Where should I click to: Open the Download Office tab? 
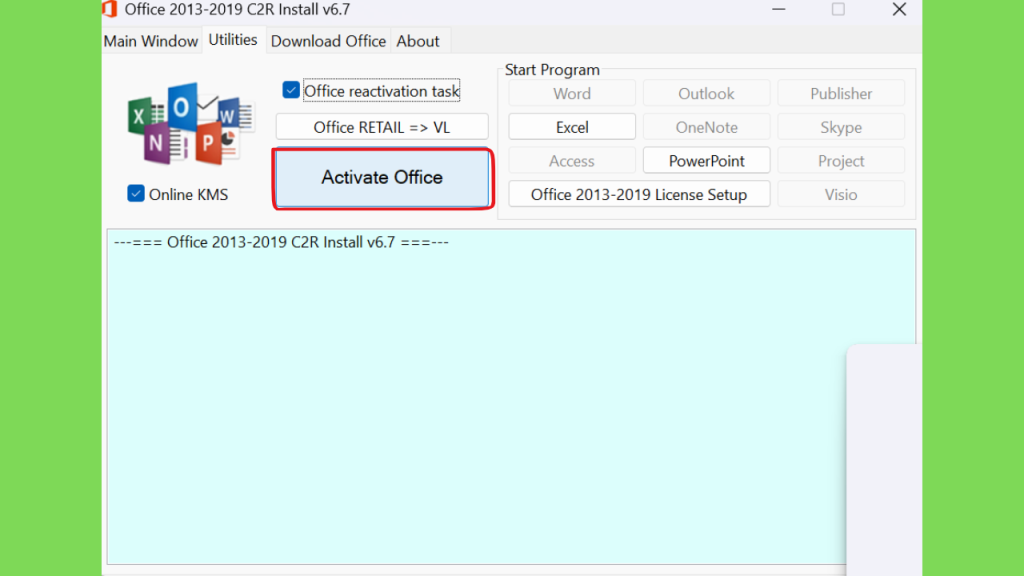point(328,41)
